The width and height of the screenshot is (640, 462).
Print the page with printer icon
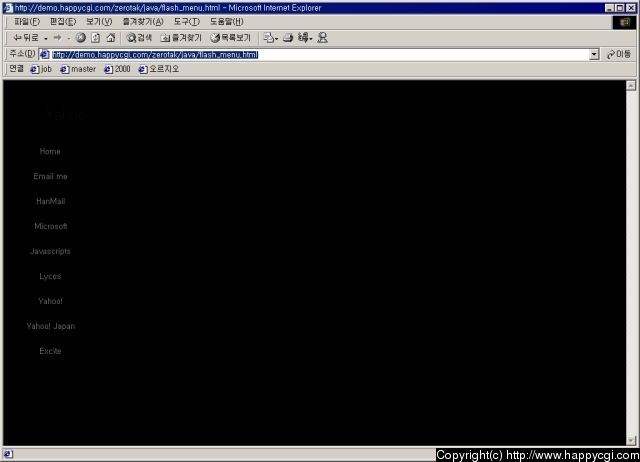288,38
